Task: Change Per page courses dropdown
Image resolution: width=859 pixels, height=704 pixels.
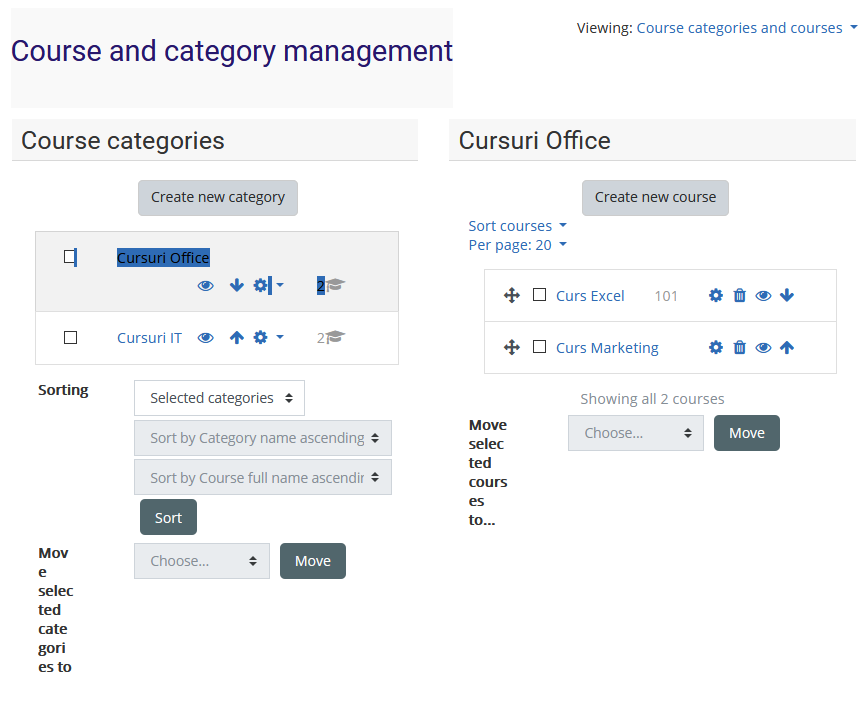Action: (517, 245)
